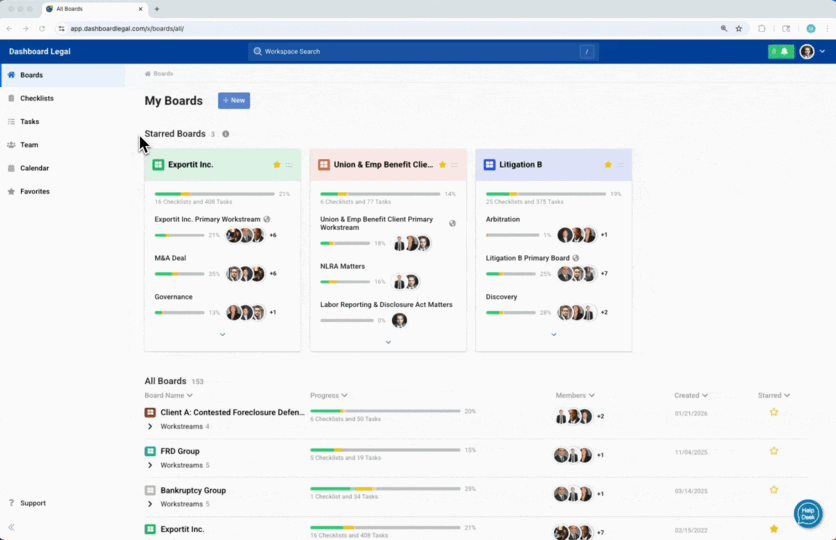Expand FRD Group Workstreams
Viewport: 836px width, 540px height.
[x=150, y=465]
